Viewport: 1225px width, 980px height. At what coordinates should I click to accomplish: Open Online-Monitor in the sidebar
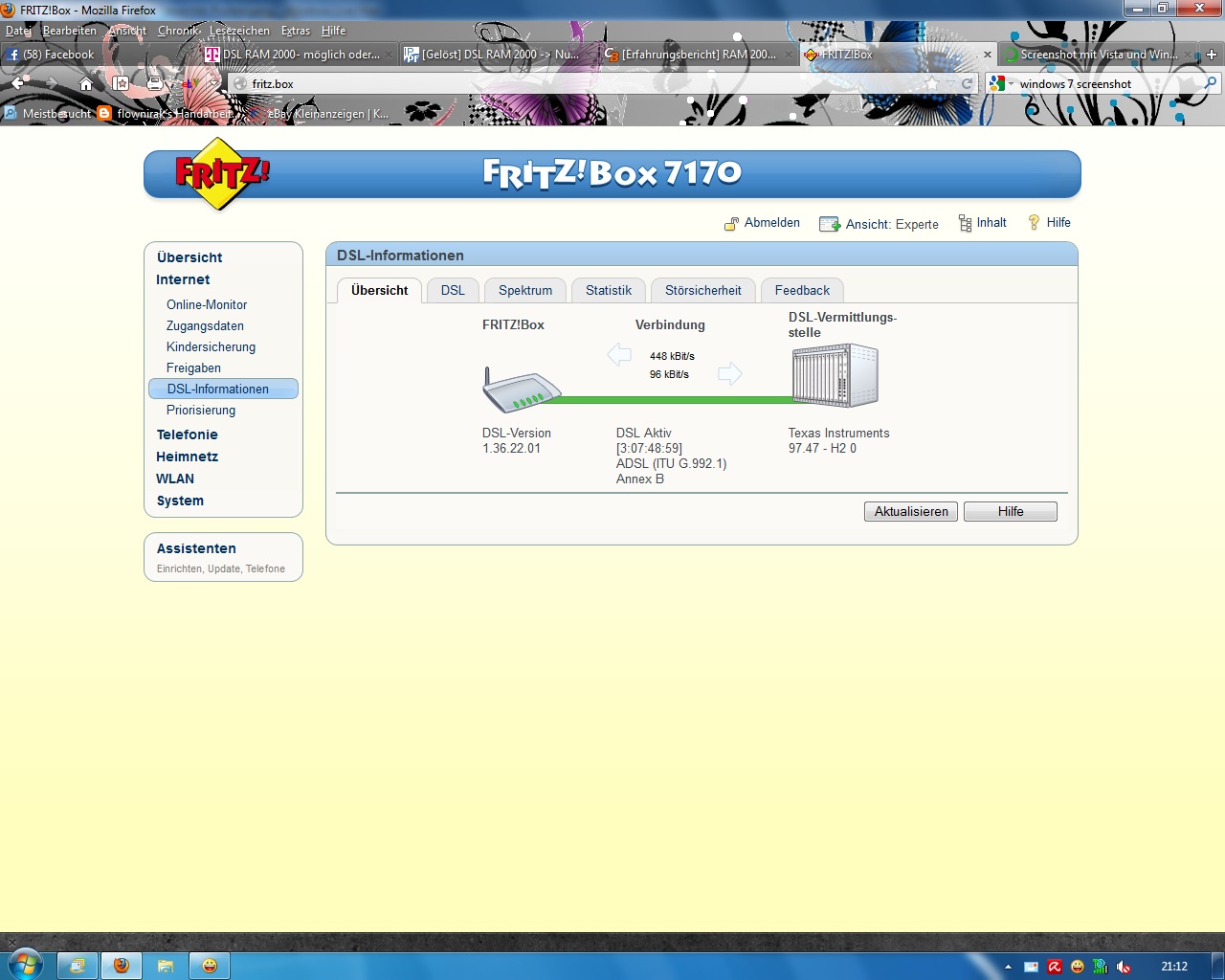pos(207,304)
